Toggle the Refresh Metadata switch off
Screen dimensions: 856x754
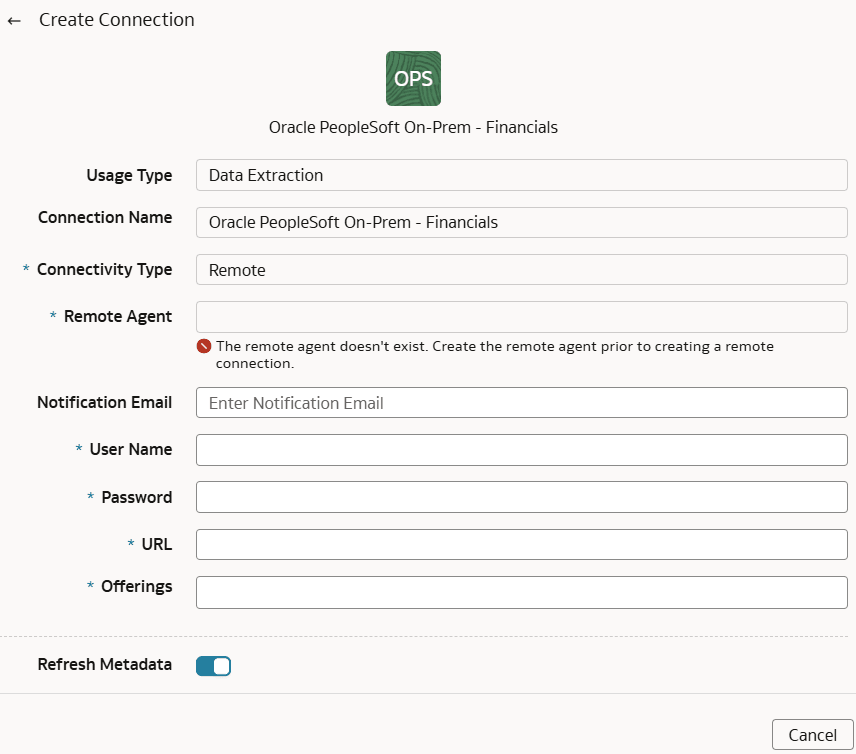(x=213, y=665)
